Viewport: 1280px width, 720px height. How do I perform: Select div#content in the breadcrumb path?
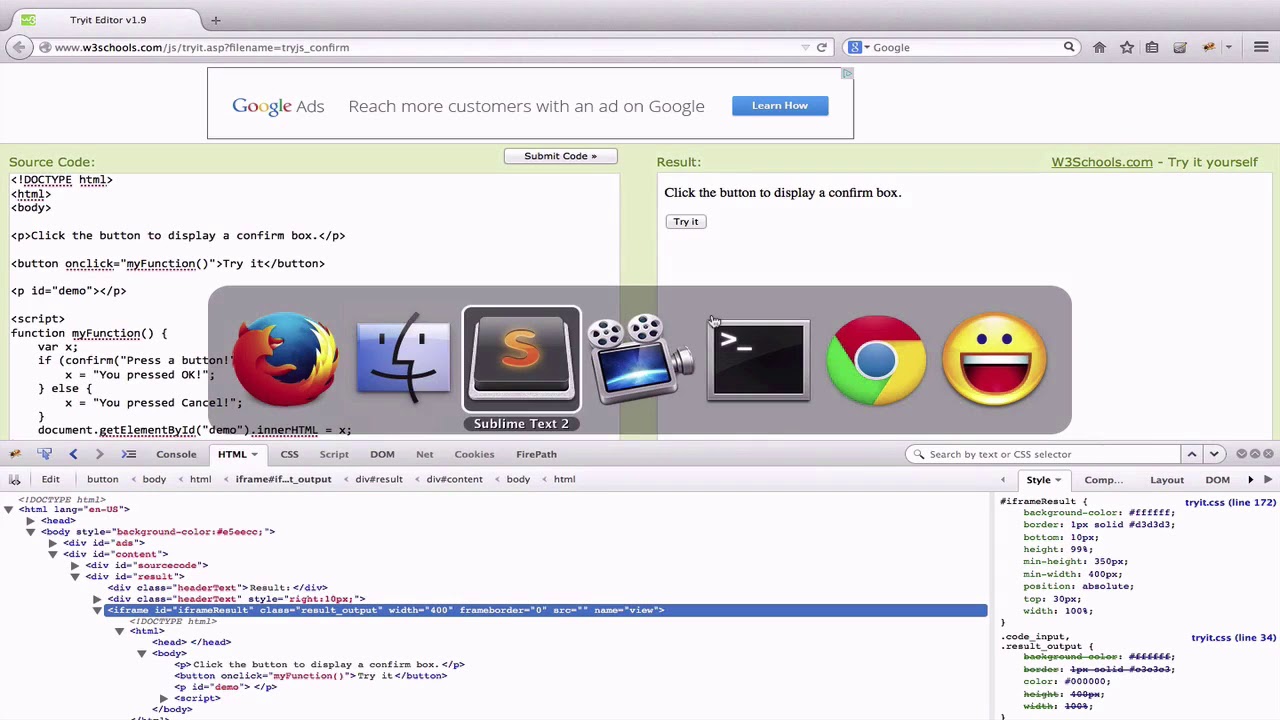(454, 479)
